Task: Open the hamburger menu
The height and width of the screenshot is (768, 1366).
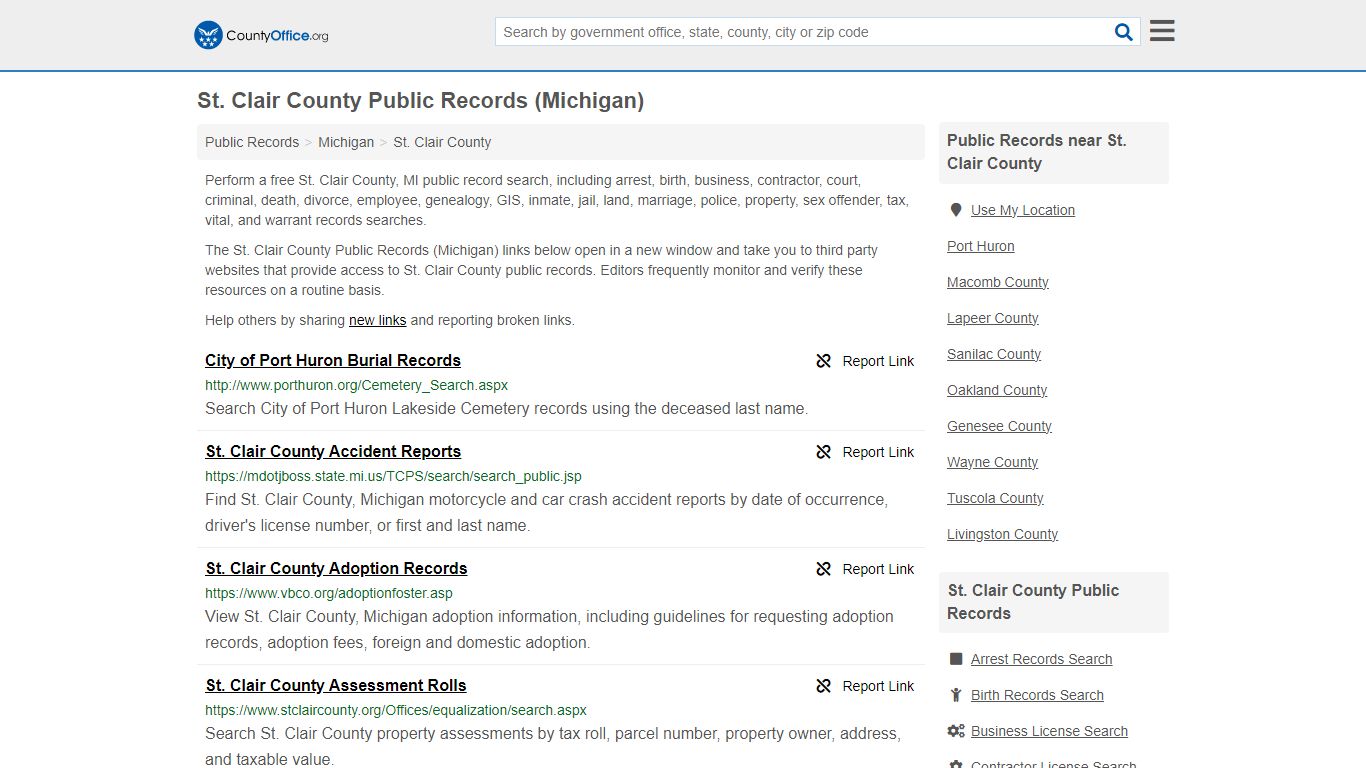Action: 1162,31
